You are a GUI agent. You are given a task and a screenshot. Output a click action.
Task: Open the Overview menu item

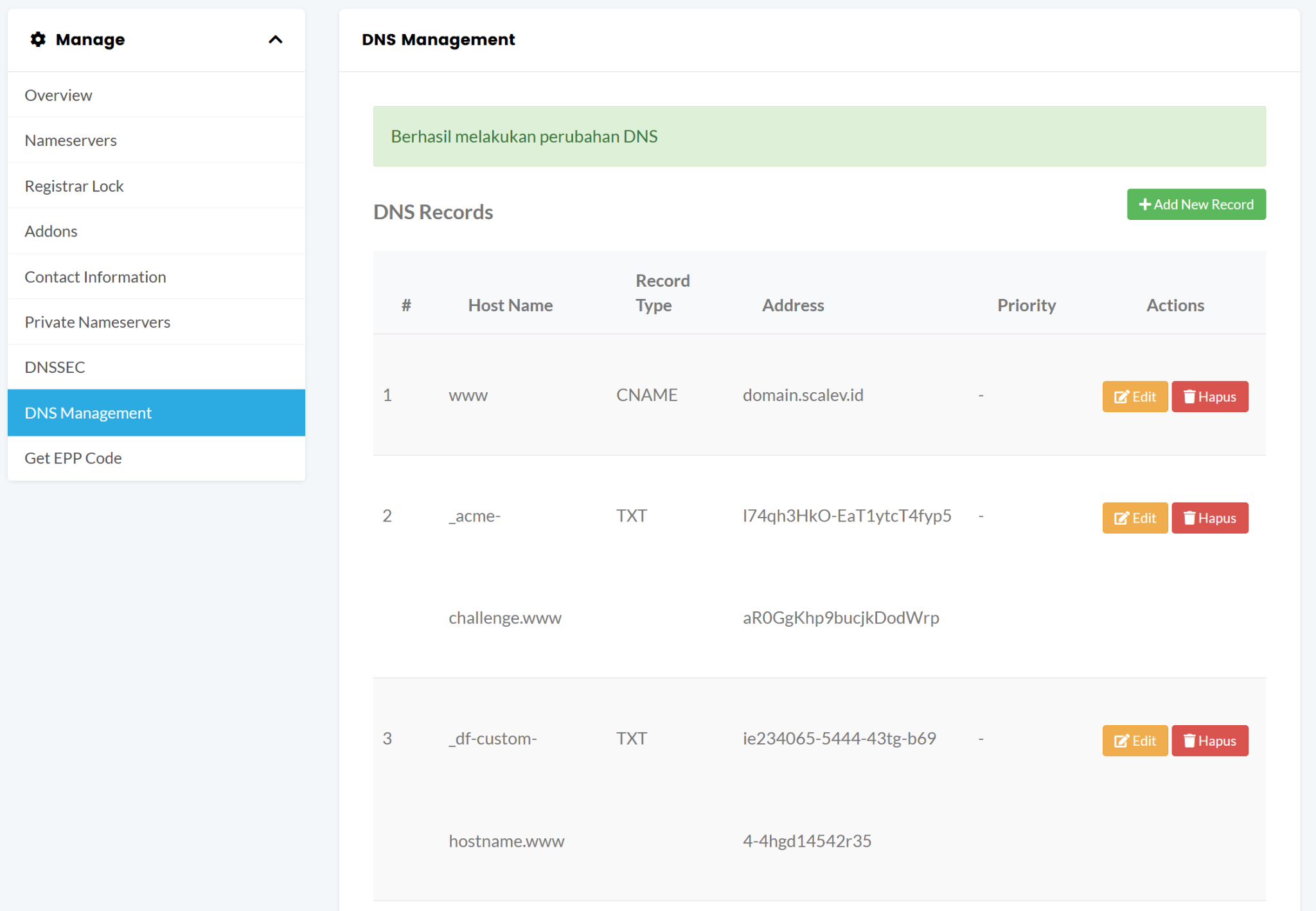point(156,95)
